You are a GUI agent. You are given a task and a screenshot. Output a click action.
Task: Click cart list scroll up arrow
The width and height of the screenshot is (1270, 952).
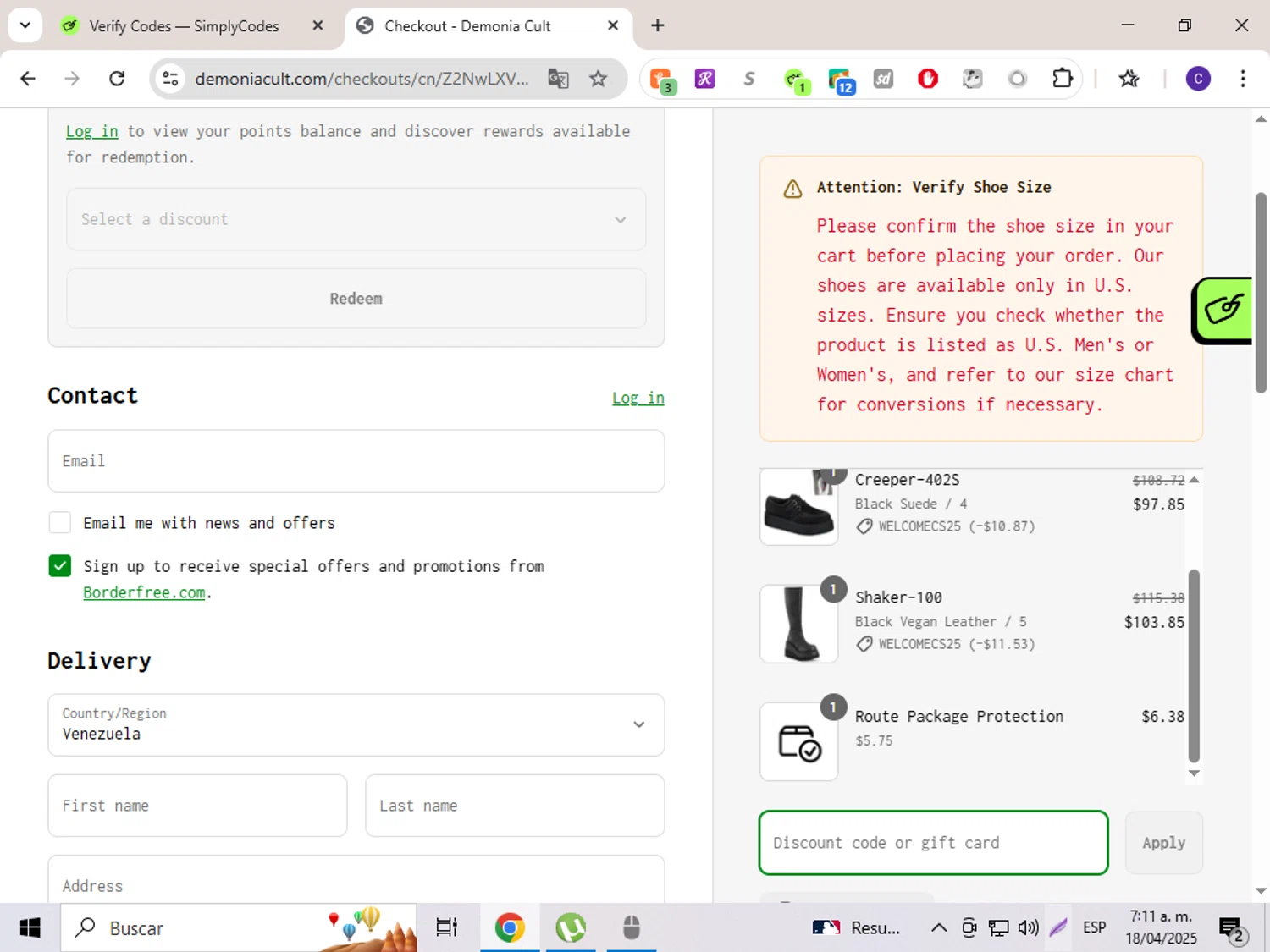(x=1194, y=480)
